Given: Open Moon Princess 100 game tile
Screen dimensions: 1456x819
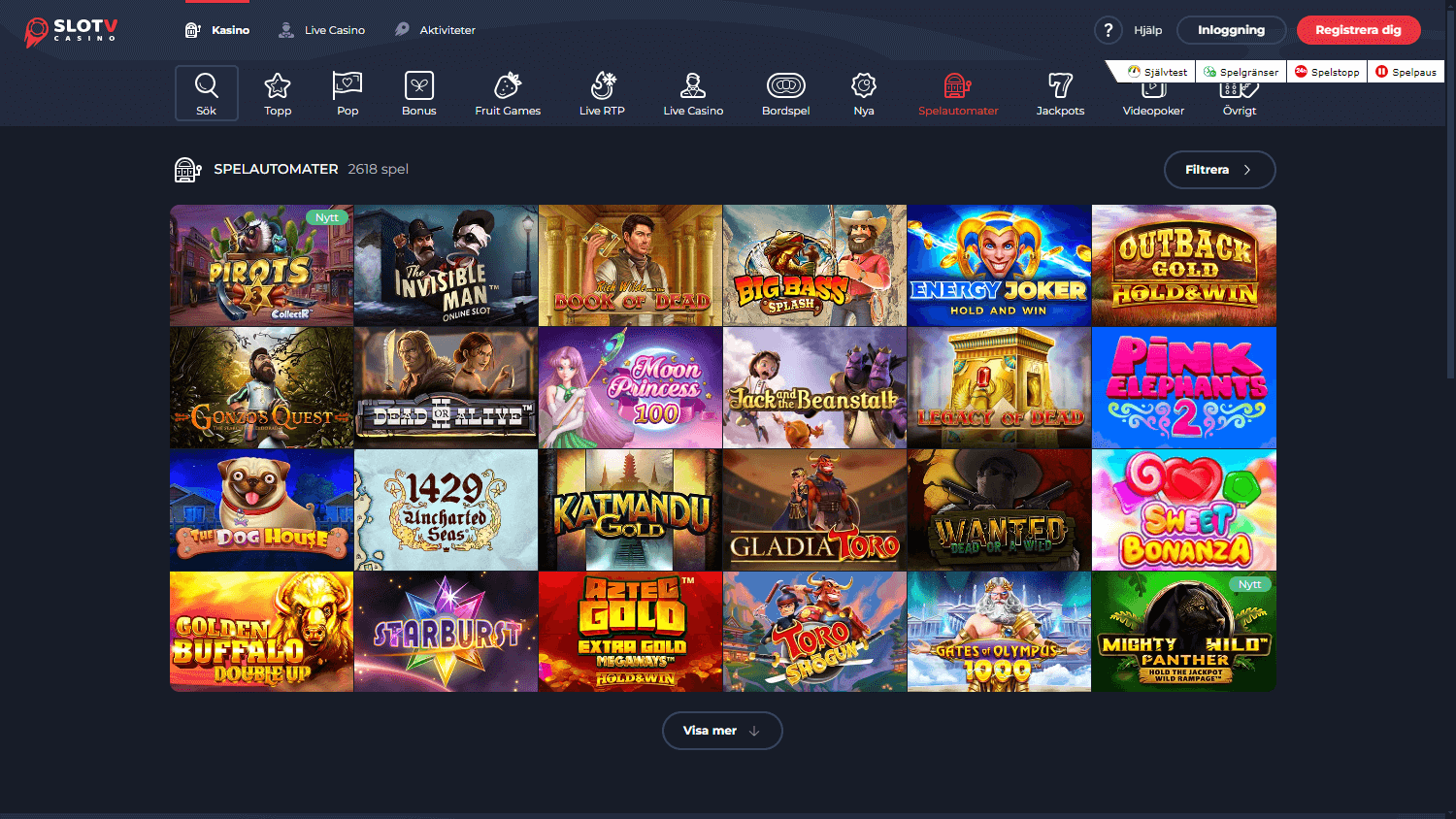Looking at the screenshot, I should (x=630, y=387).
